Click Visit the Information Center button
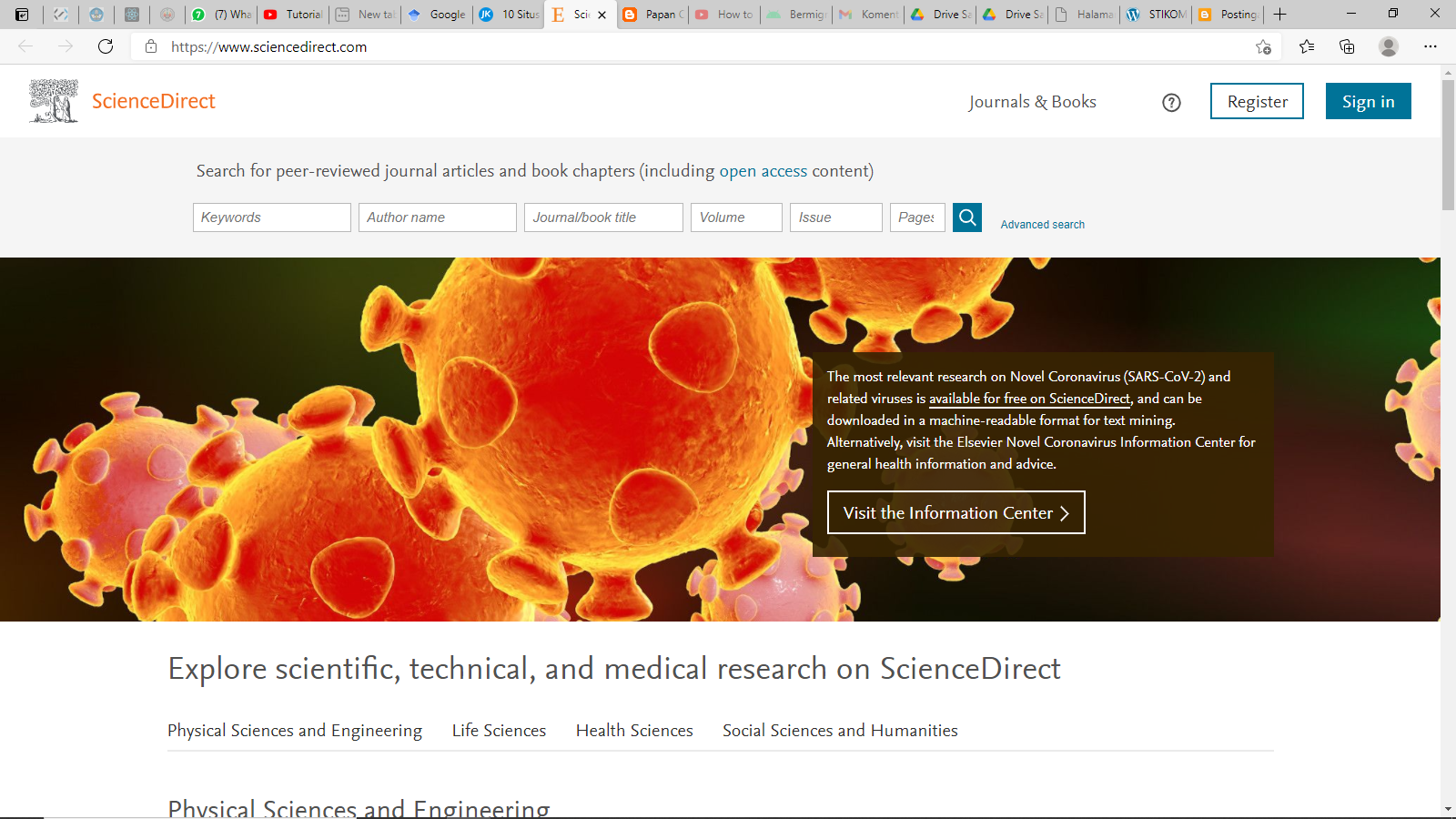 click(955, 512)
